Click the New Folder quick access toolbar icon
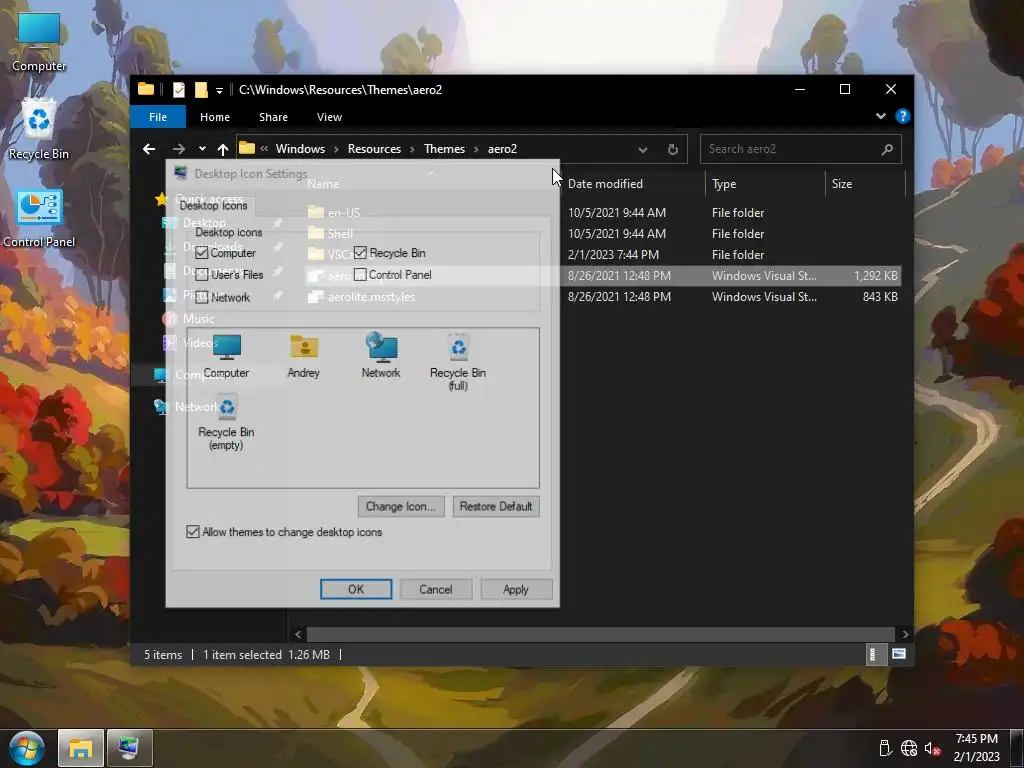Screen dimensions: 1024x768 click(x=201, y=90)
